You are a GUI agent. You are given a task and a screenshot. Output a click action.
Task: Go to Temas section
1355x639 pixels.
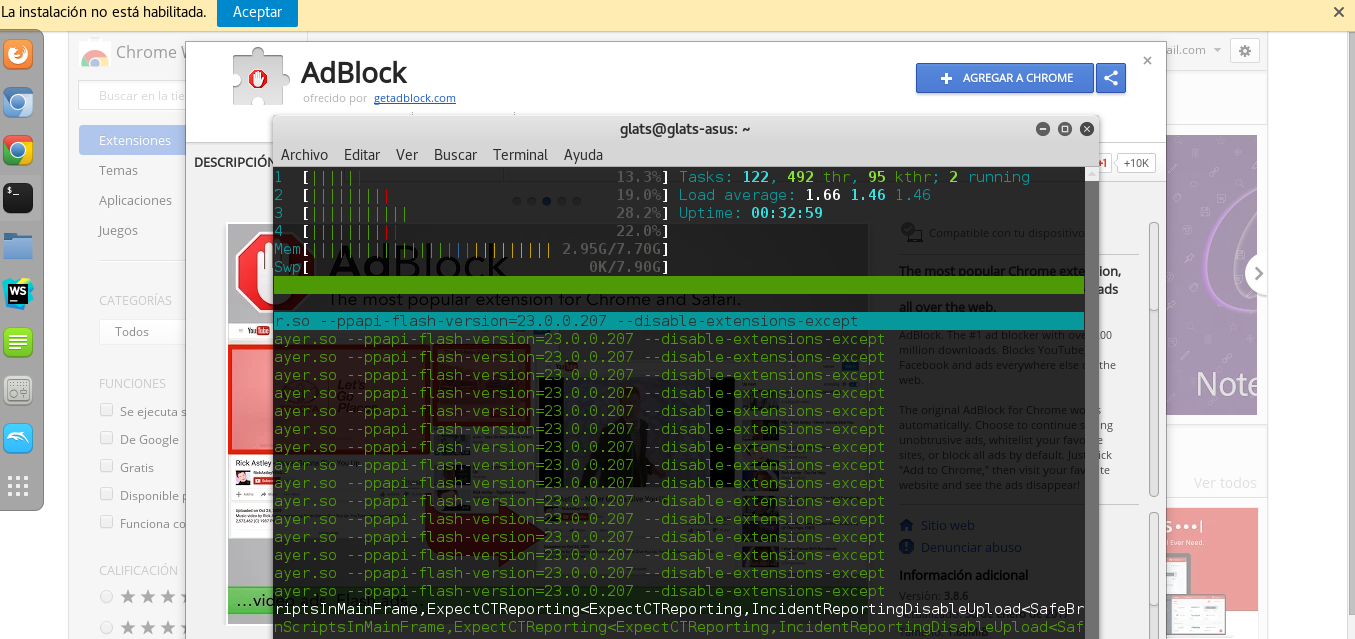(x=118, y=171)
